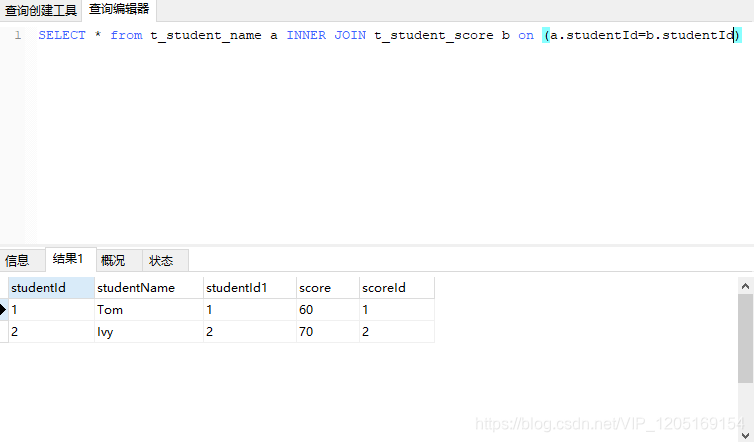754x442 pixels.
Task: Click the JOIN keyword in the query
Action: point(350,35)
